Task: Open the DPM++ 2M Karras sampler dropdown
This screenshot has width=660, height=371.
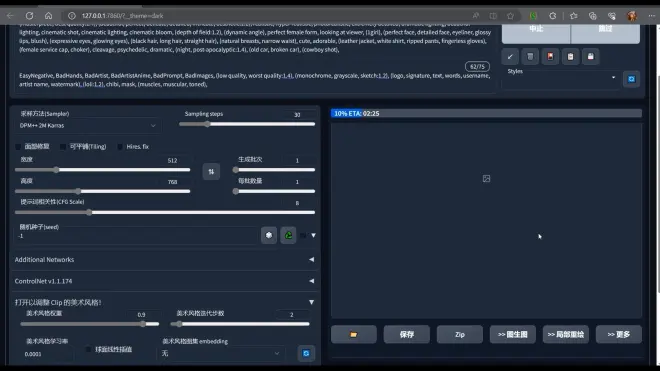Action: [x=88, y=125]
